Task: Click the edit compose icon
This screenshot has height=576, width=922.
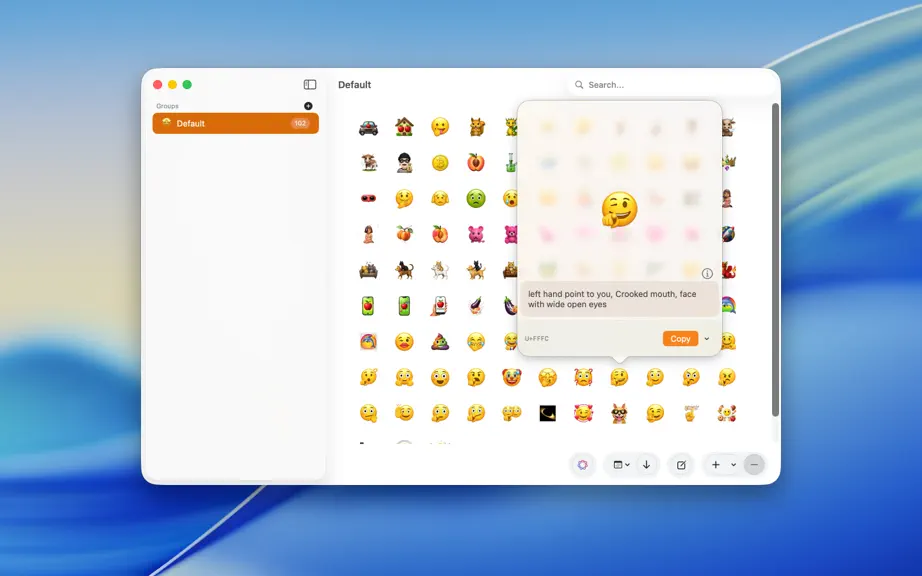Action: tap(681, 465)
